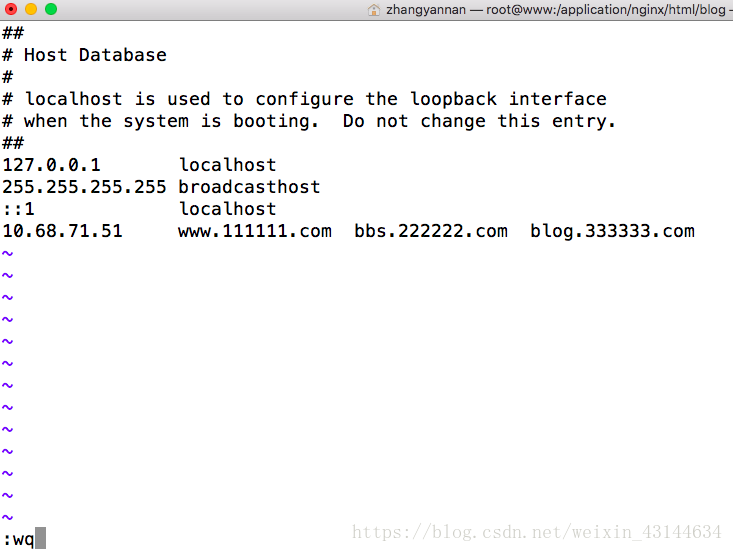Click the red close window button
Viewport: 733px width, 552px height.
pyautogui.click(x=11, y=9)
